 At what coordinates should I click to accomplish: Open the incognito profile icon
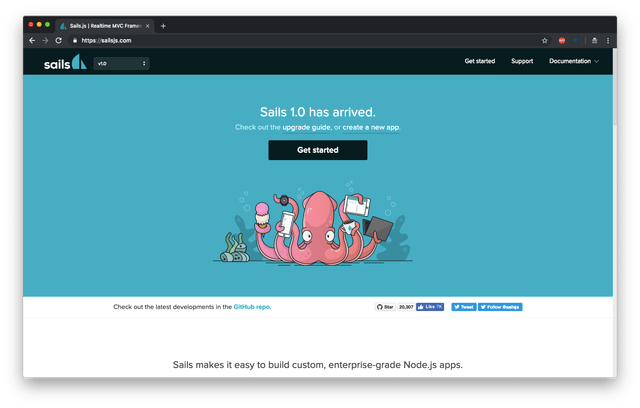[x=595, y=40]
